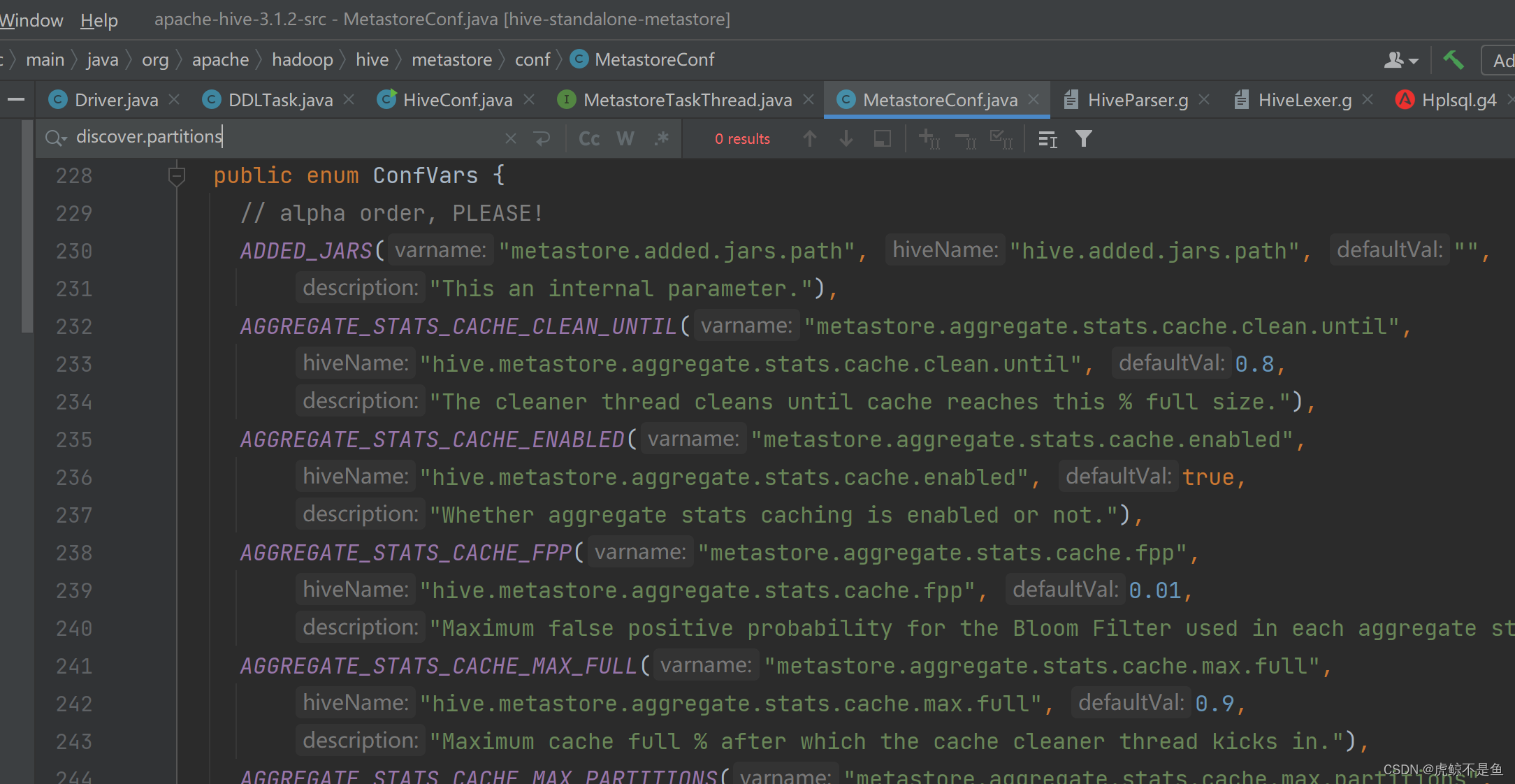Open the user account dropdown icon
Image resolution: width=1515 pixels, height=784 pixels.
point(1400,61)
